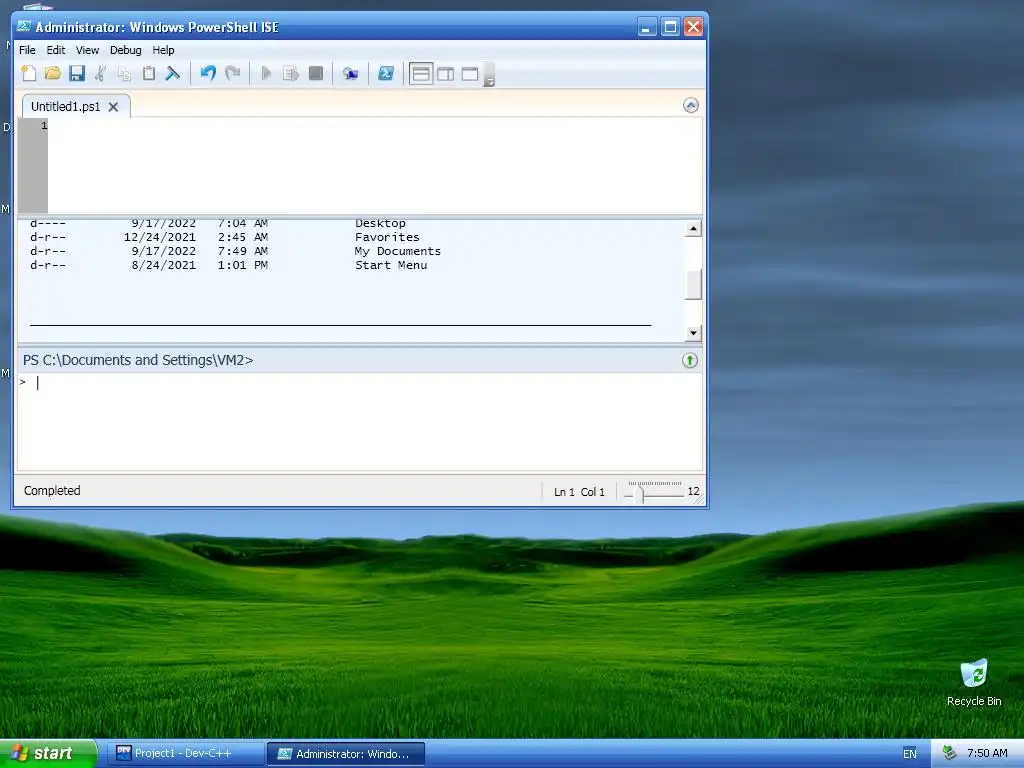Switch to Project1 - Dev-C++ taskbar button
Screen dimensions: 1024x768
(x=184, y=754)
